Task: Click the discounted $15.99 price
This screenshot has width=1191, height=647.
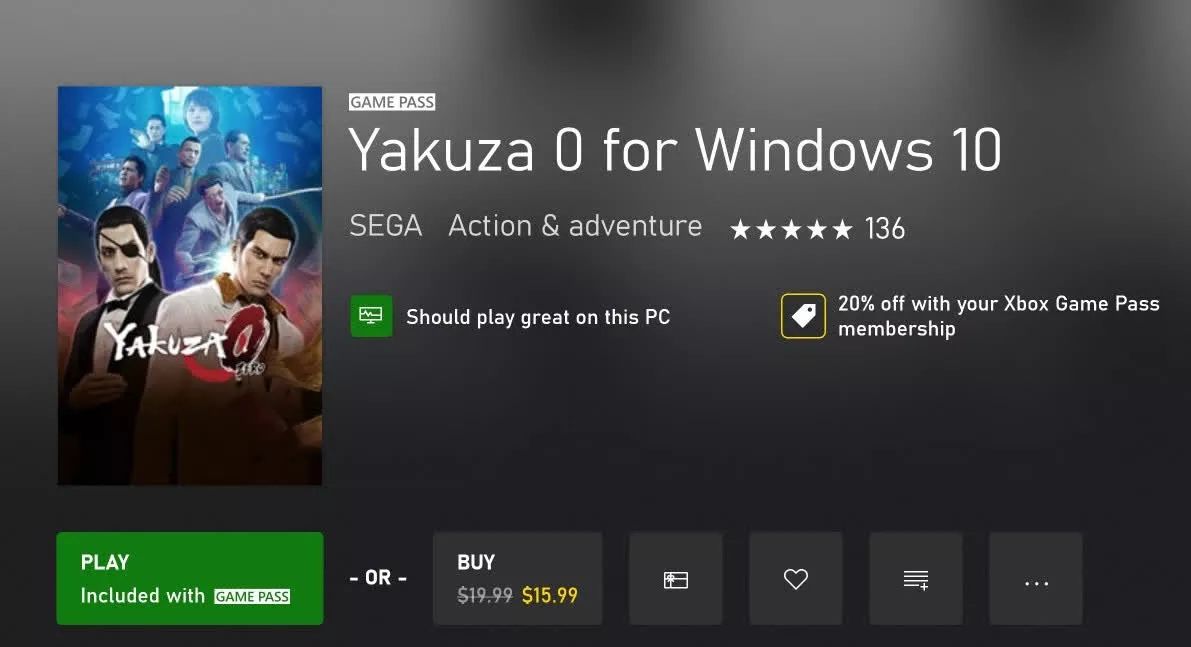Action: tap(550, 596)
